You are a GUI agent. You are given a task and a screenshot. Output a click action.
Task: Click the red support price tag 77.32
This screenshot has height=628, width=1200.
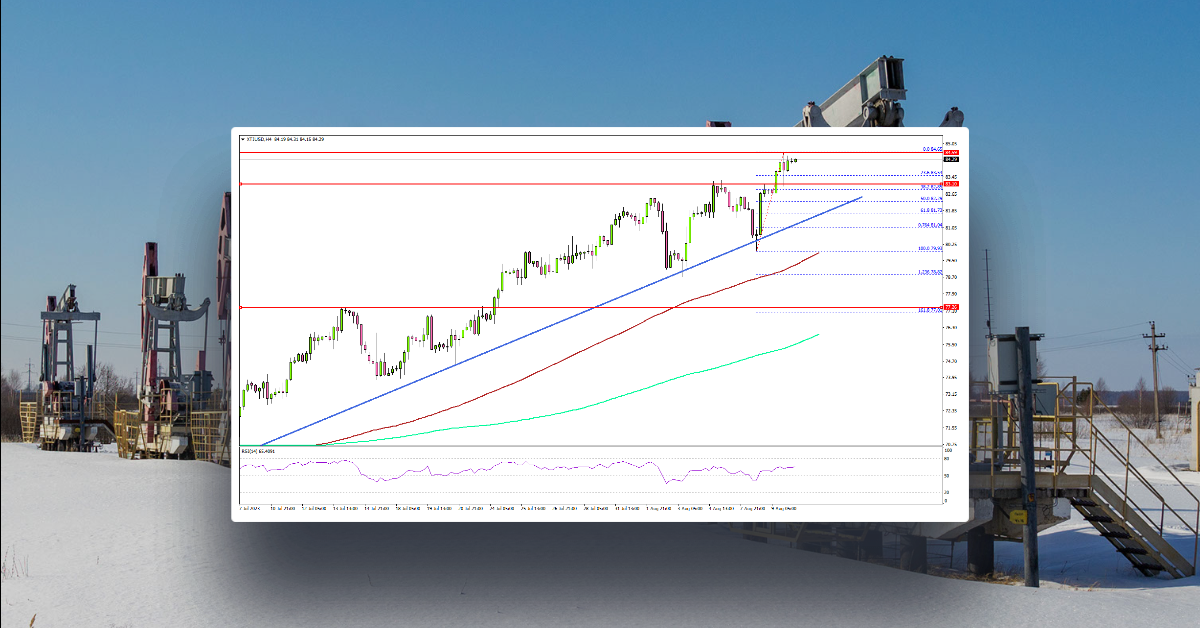950,307
